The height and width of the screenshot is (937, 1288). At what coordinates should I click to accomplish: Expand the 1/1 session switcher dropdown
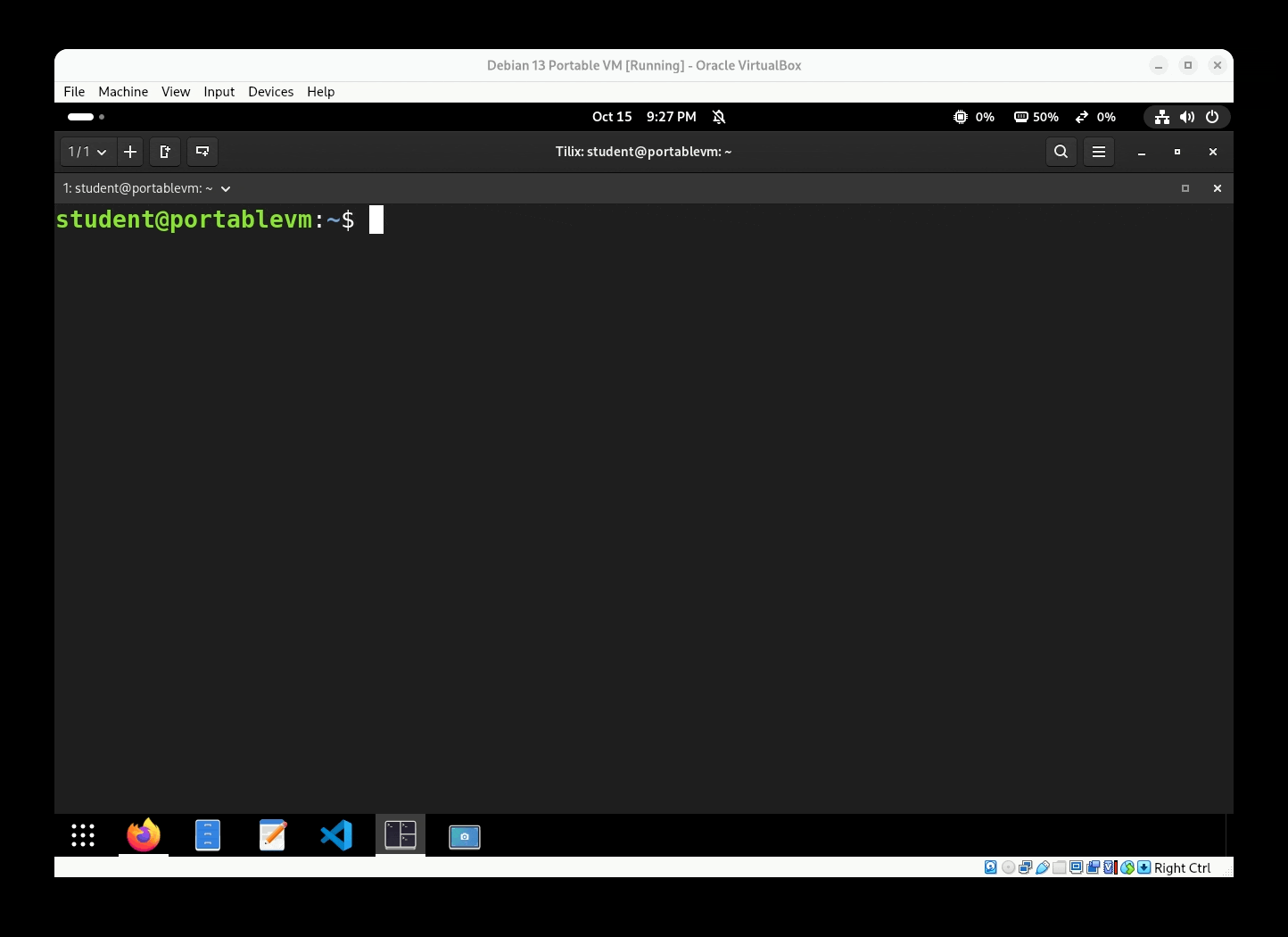[x=87, y=152]
